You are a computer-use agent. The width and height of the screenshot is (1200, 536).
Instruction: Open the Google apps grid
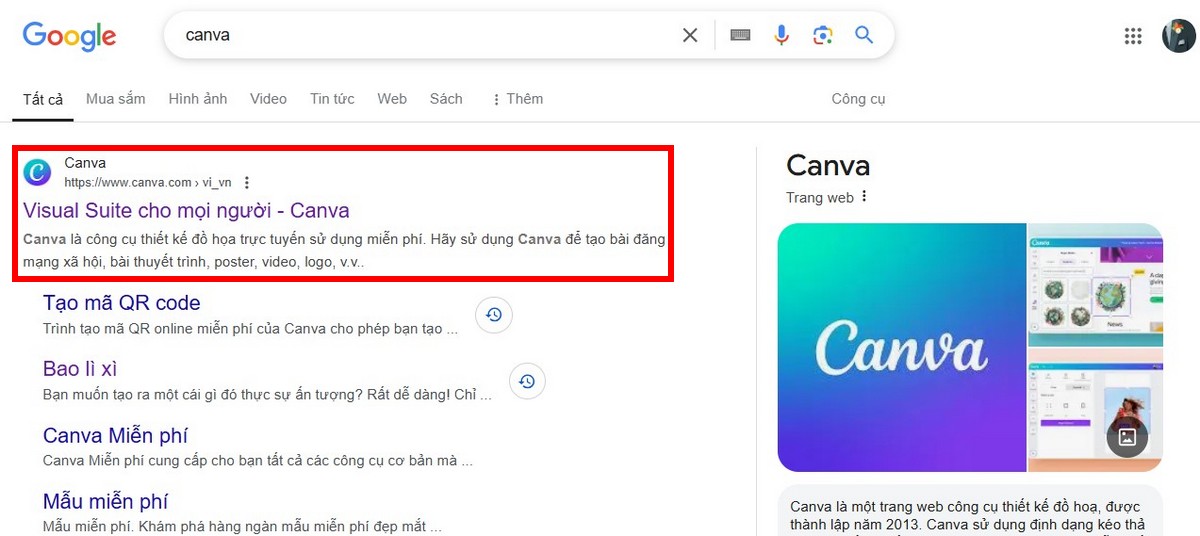pos(1133,36)
